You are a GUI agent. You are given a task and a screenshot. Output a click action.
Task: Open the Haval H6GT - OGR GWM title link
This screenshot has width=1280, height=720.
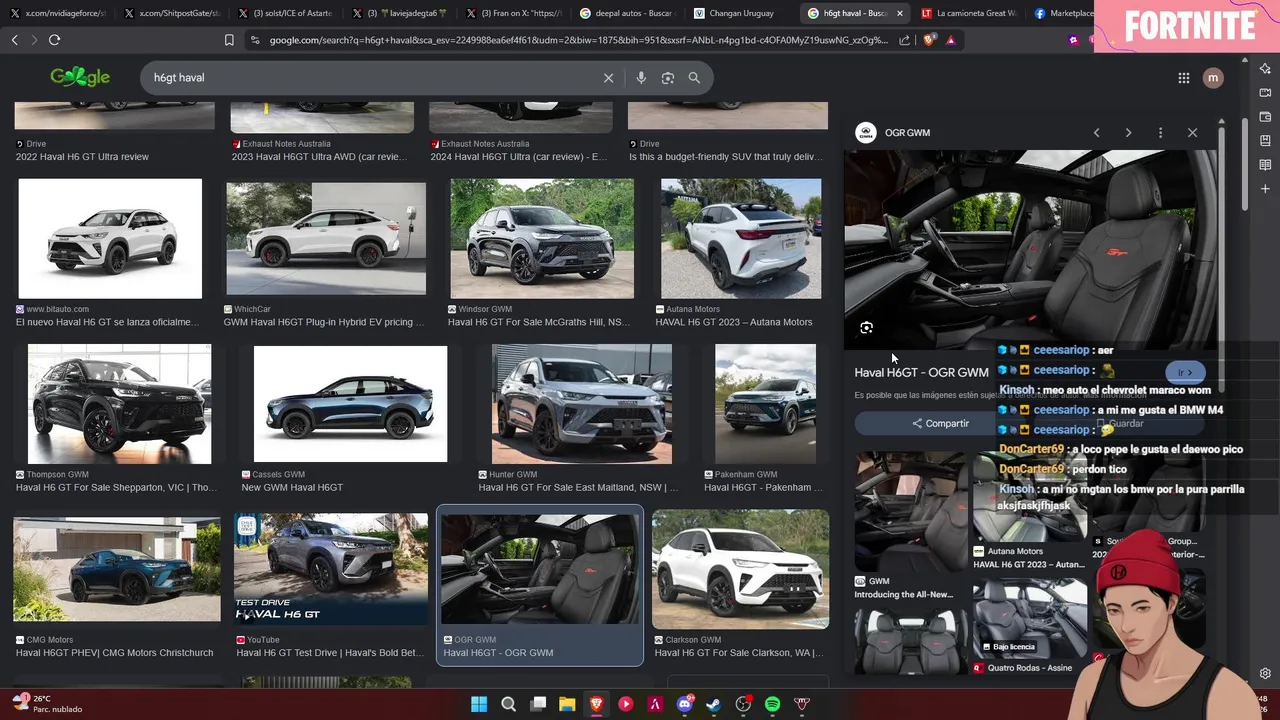click(x=921, y=372)
